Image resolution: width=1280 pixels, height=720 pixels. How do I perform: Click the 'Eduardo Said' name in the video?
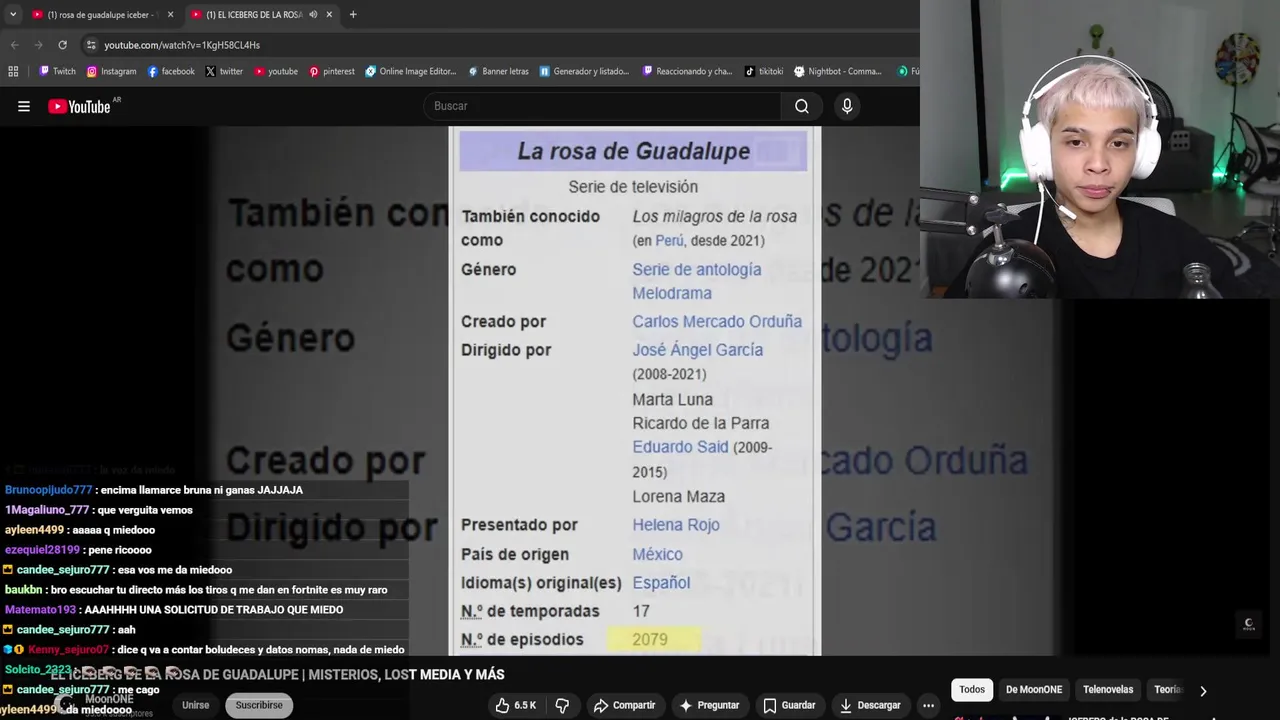click(x=680, y=447)
